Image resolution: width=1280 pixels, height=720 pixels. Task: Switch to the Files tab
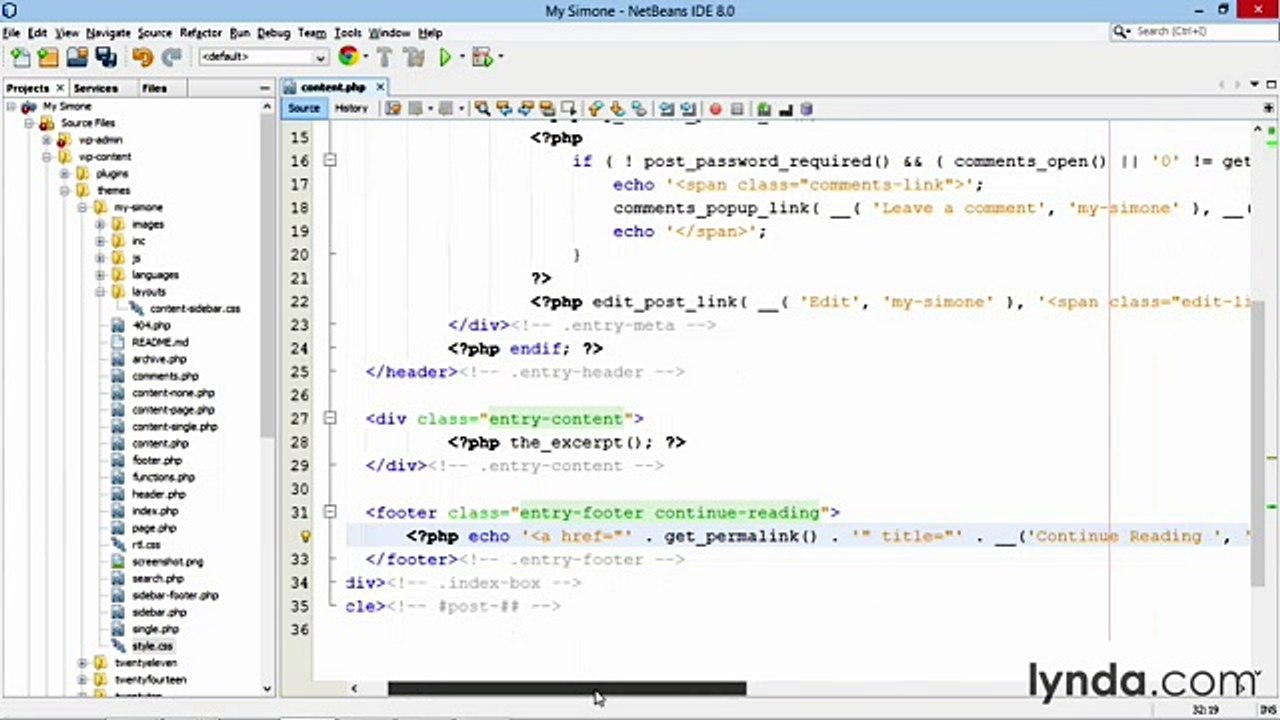tap(154, 88)
